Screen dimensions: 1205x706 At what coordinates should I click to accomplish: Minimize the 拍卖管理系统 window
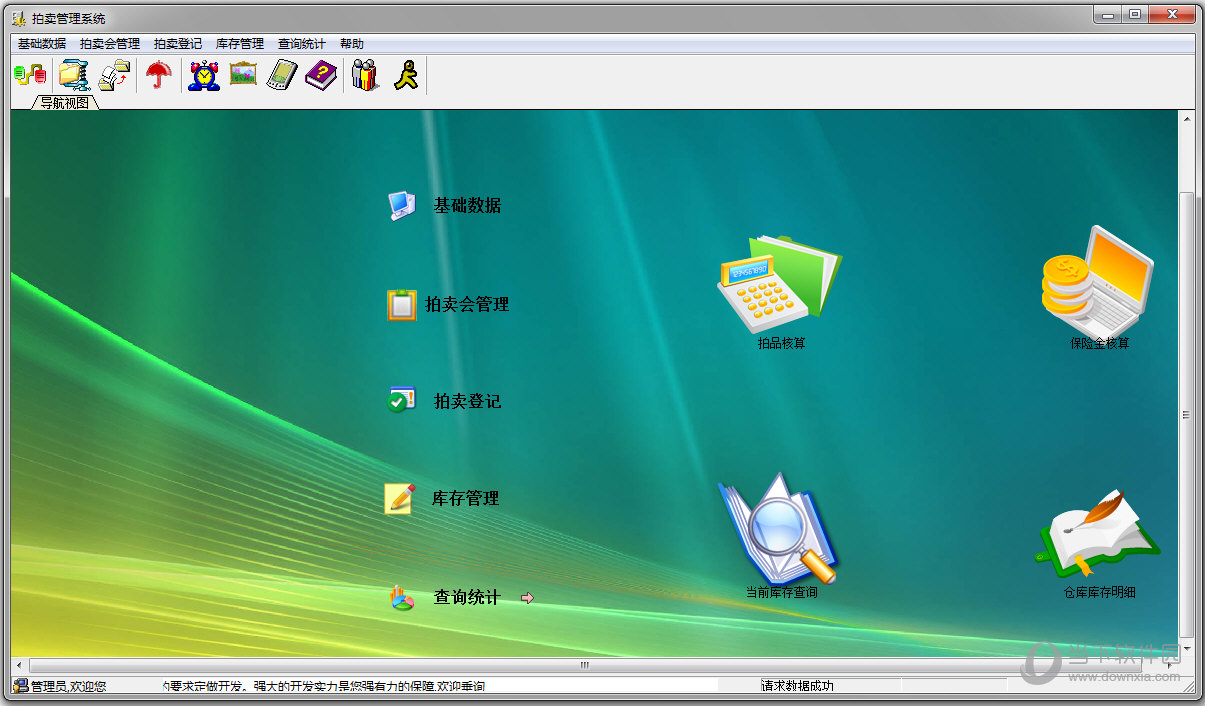click(1107, 14)
